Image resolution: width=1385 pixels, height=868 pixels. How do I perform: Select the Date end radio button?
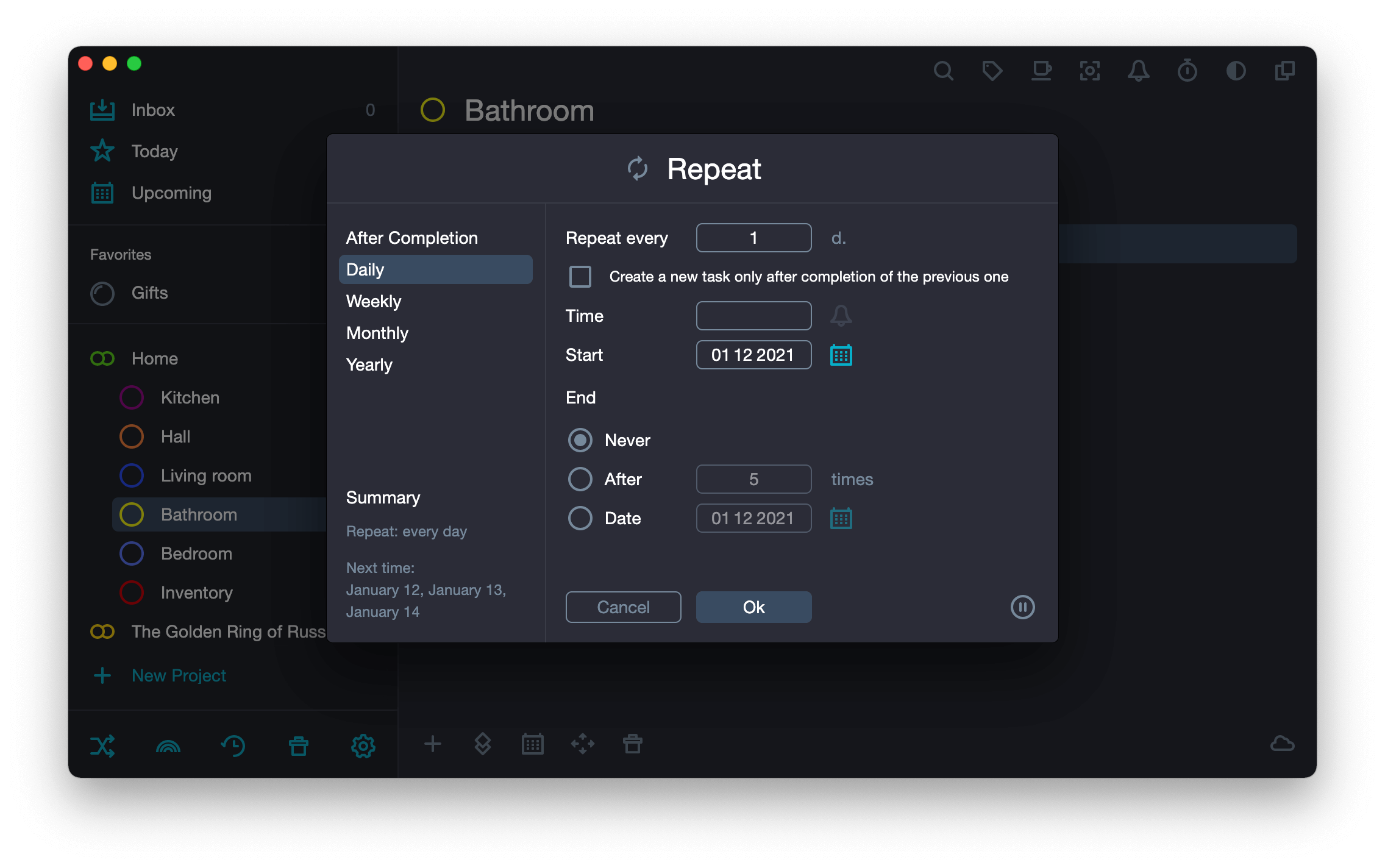tap(580, 518)
